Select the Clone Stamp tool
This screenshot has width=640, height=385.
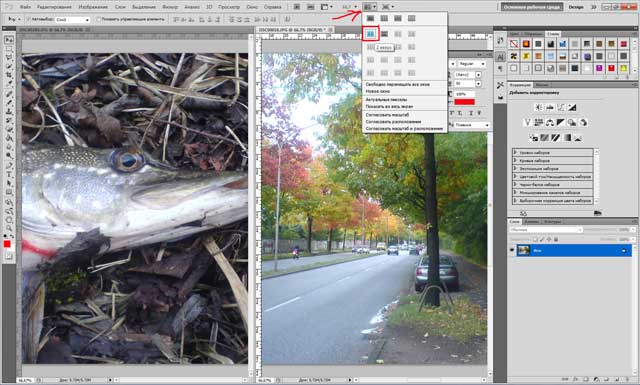(x=8, y=111)
